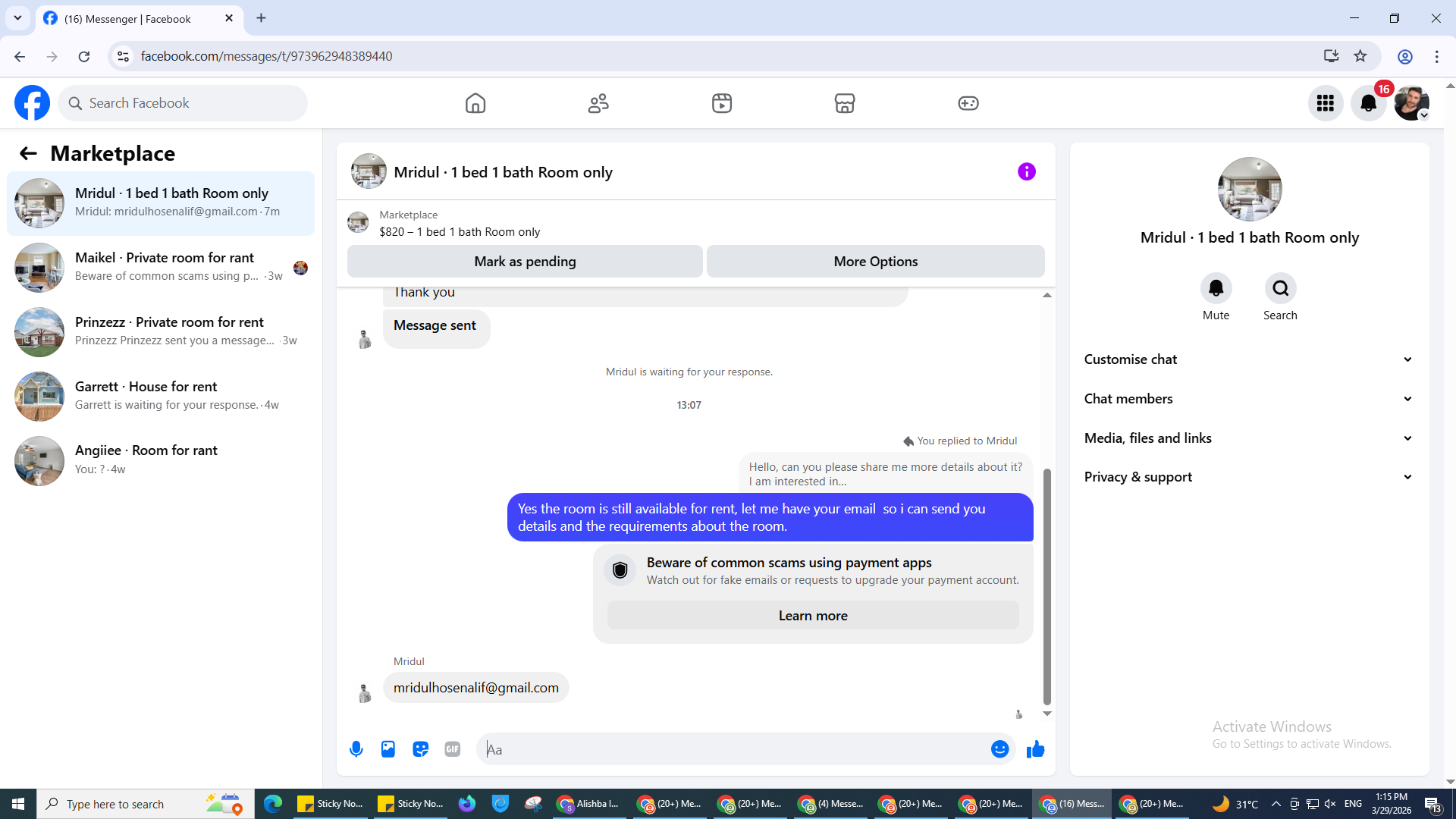Screen dimensions: 1456x819
Task: Open the first Sticky Notes taskbar item
Action: point(330,804)
